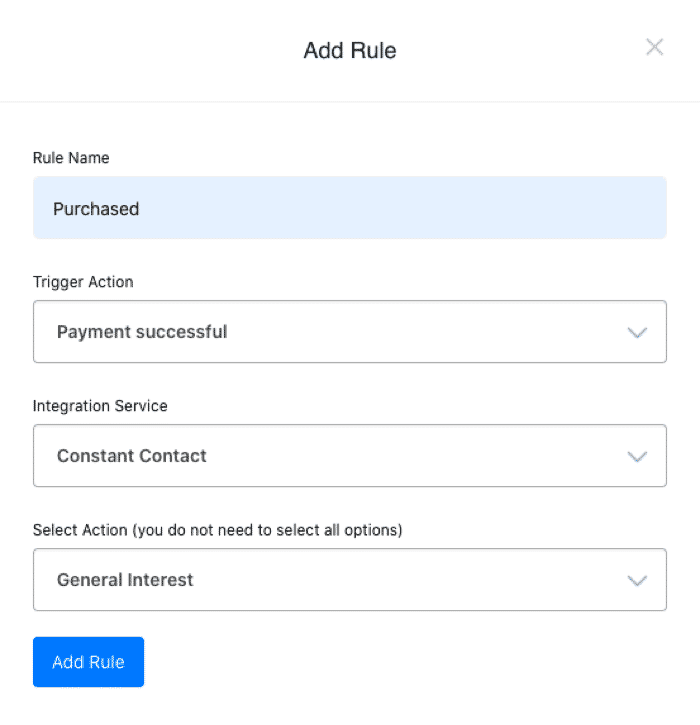The width and height of the screenshot is (700, 725).
Task: Click the Select Action label text
Action: click(x=80, y=530)
